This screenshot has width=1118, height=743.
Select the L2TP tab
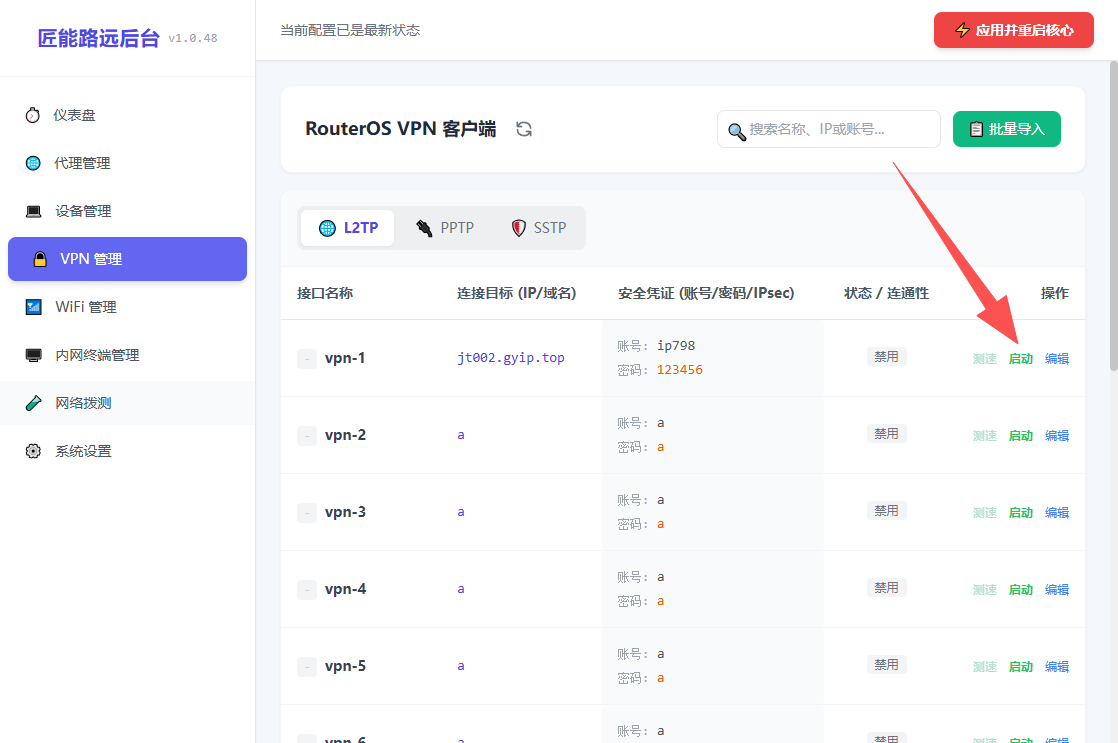click(x=347, y=227)
